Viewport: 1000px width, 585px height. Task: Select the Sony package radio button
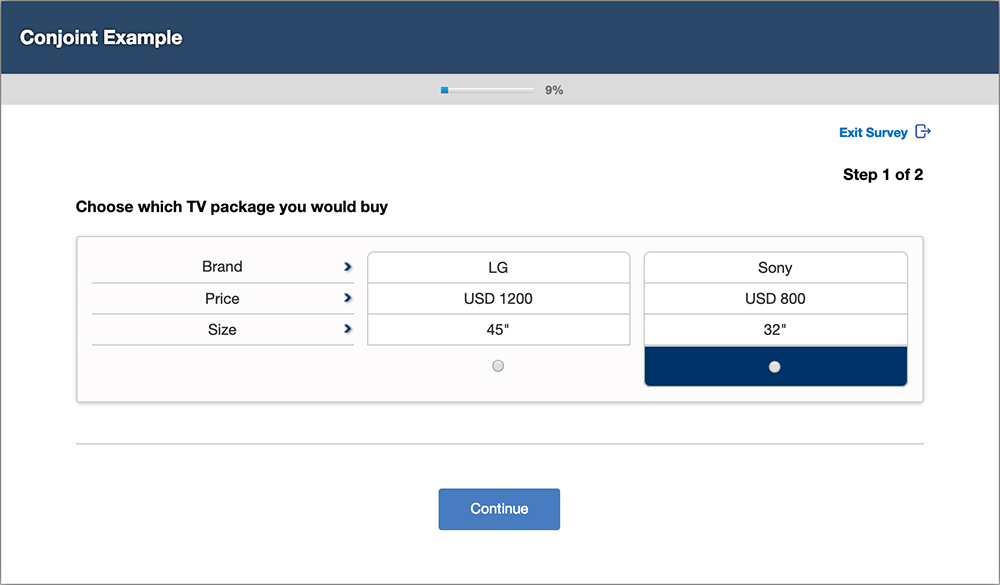774,367
